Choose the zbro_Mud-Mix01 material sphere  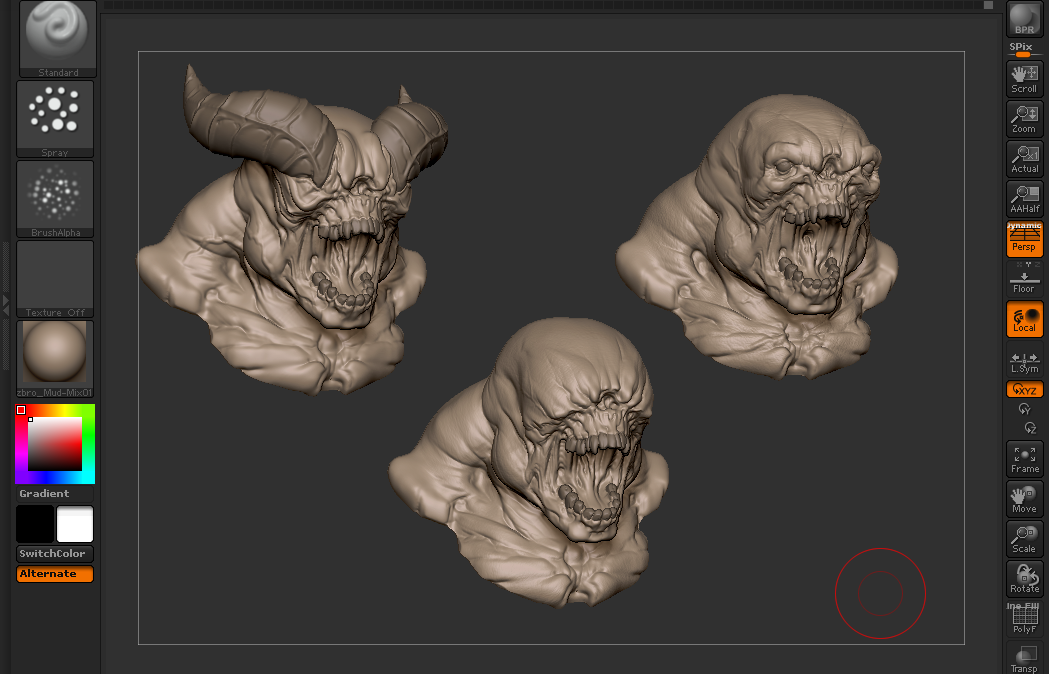tap(55, 359)
